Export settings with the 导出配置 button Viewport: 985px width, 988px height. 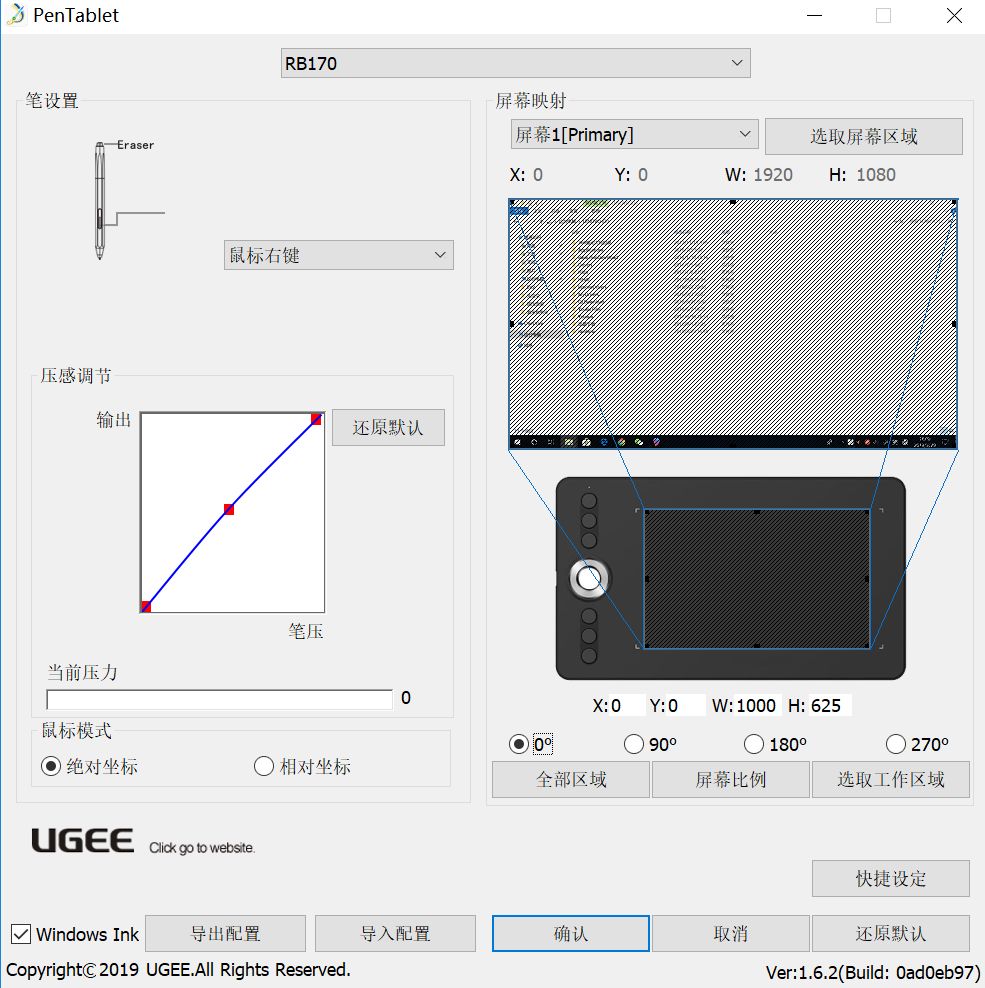(x=226, y=933)
